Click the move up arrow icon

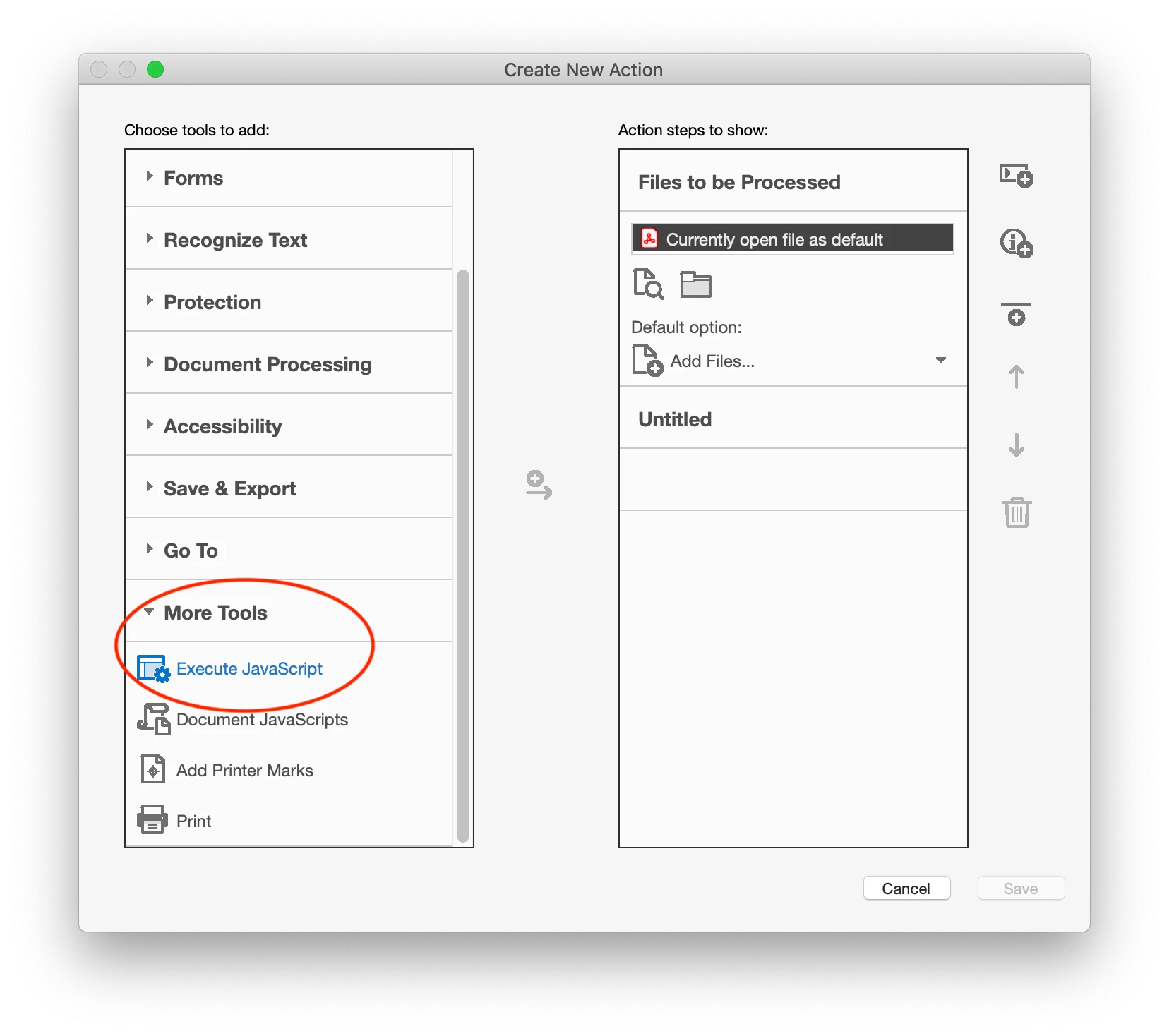click(x=1016, y=377)
